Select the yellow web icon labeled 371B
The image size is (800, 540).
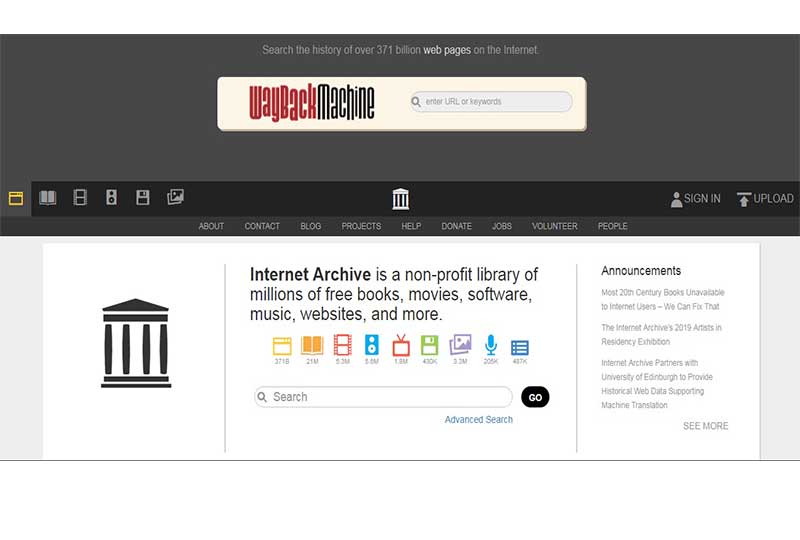click(x=282, y=346)
